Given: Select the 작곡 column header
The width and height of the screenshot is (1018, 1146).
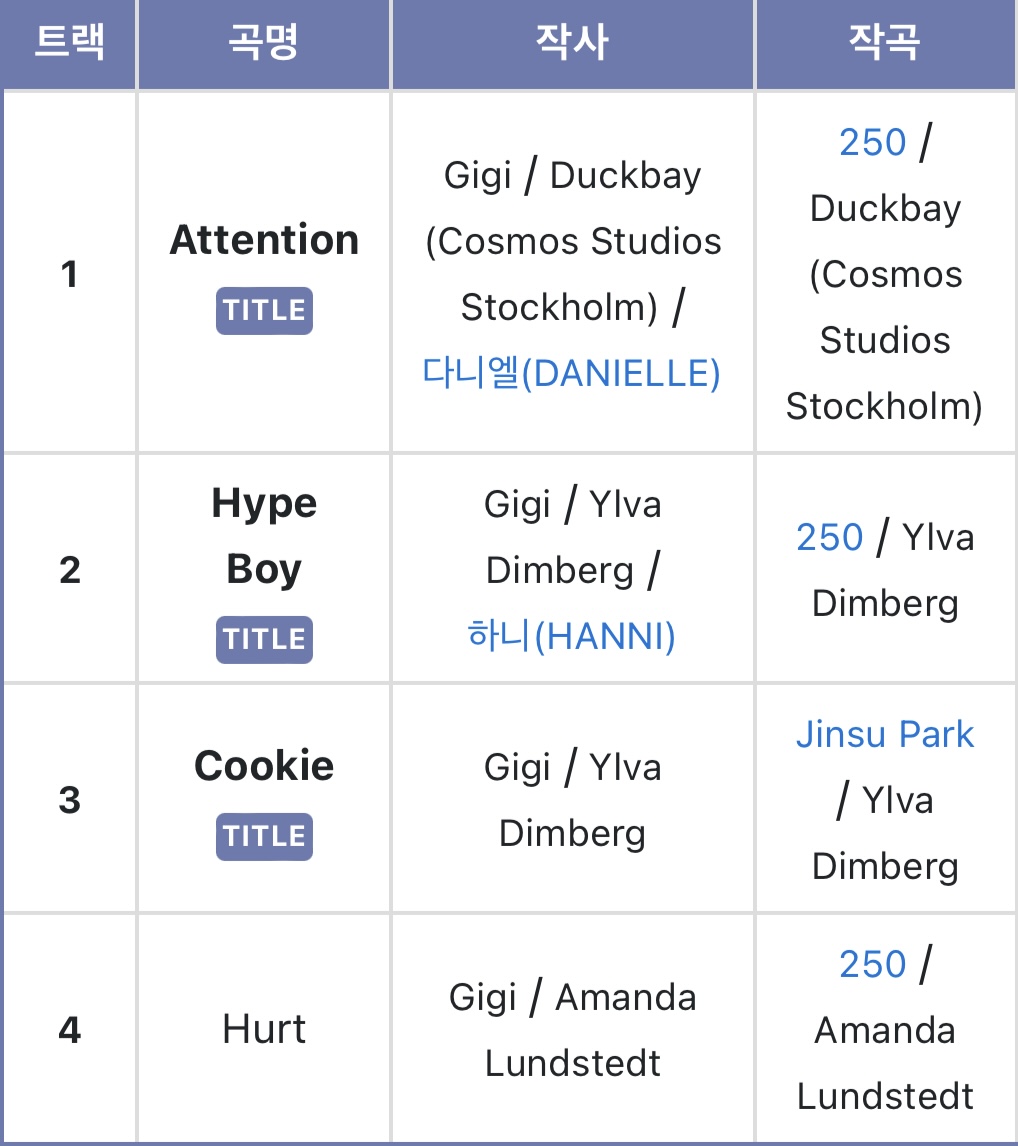Looking at the screenshot, I should [884, 43].
